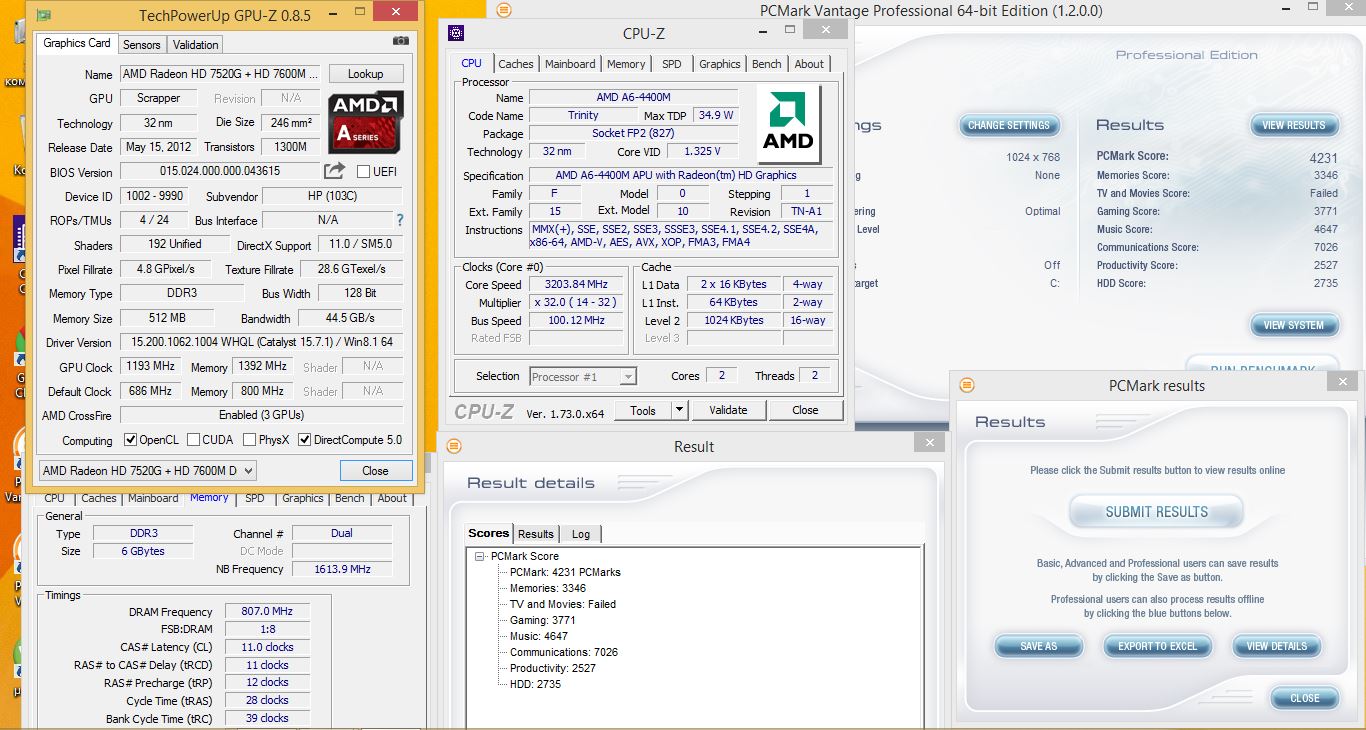
Task: Click the GPU-Z screenshot camera icon
Action: click(x=401, y=41)
